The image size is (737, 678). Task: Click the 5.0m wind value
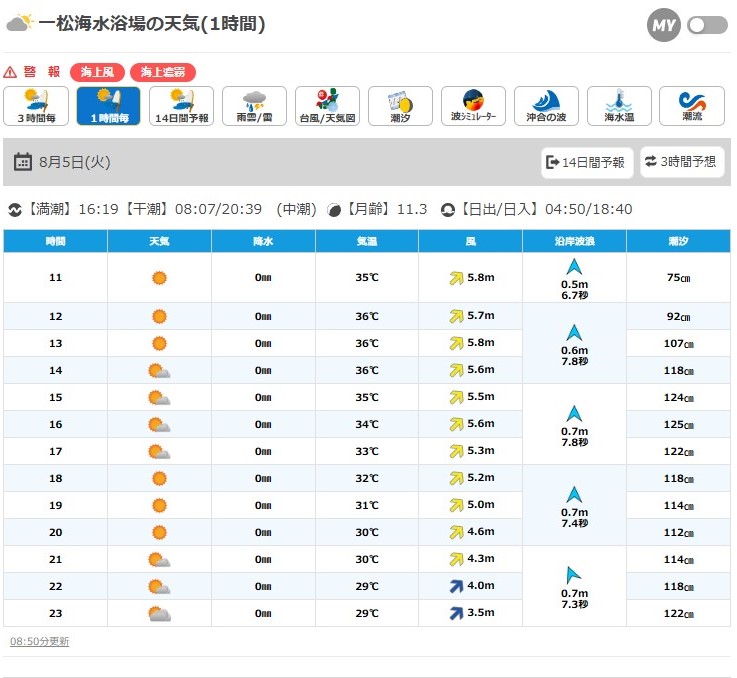pos(481,505)
